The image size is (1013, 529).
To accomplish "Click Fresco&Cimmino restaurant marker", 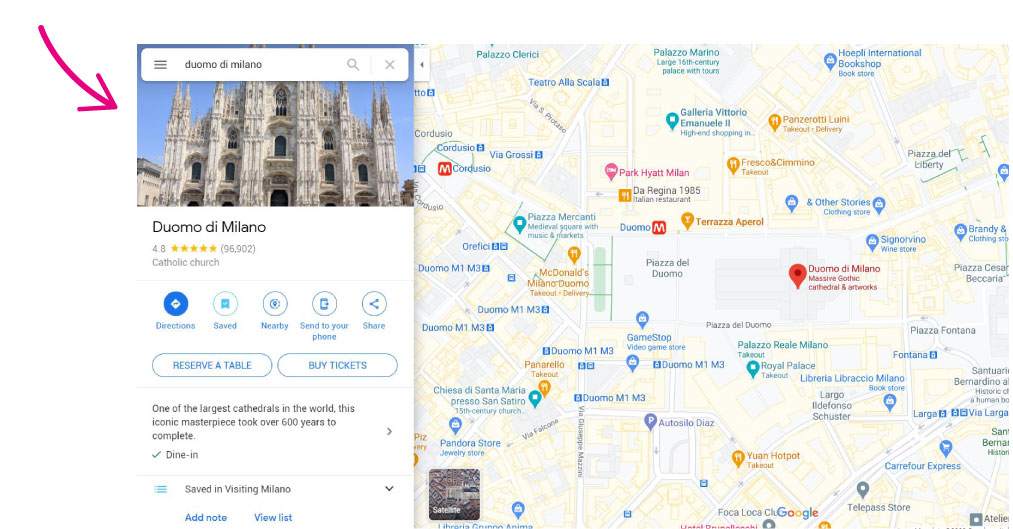I will pos(733,165).
